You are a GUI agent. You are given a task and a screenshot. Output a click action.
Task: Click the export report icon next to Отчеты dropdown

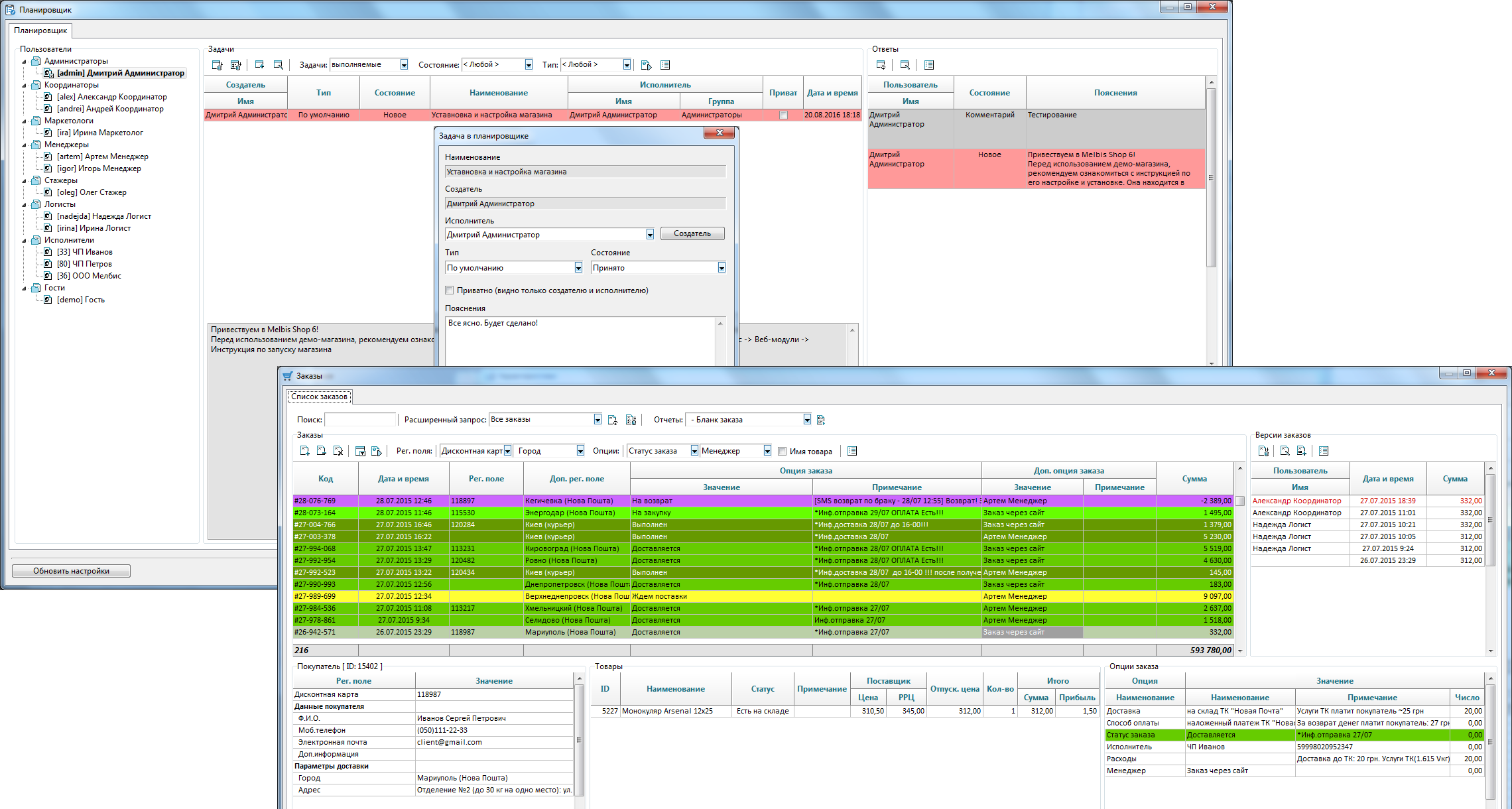[x=821, y=419]
